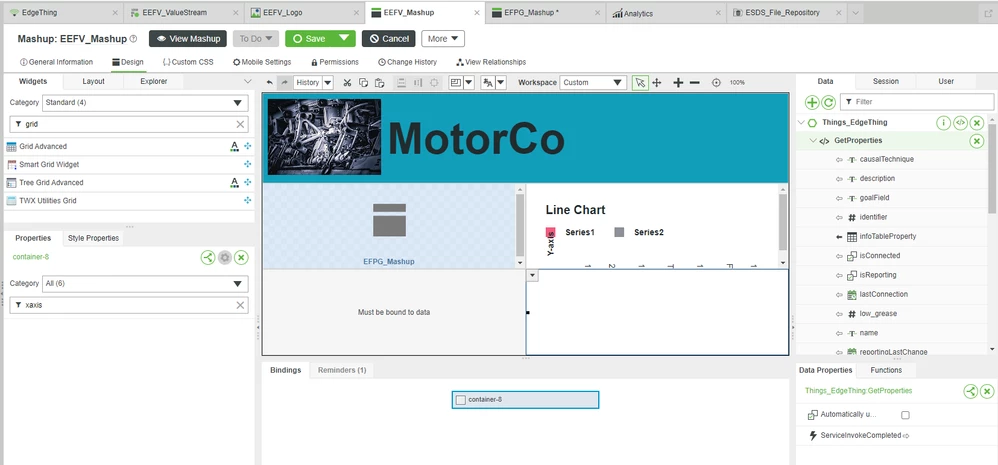Open widget Category Standard dropdown
998x465 pixels.
point(145,103)
